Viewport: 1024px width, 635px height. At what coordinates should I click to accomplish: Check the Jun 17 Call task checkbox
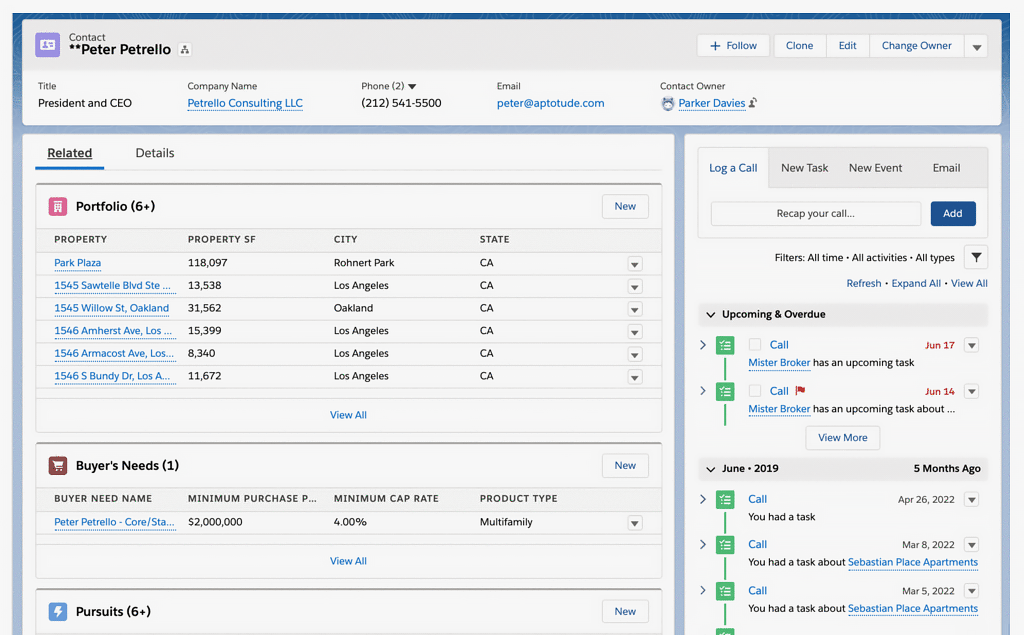click(755, 345)
